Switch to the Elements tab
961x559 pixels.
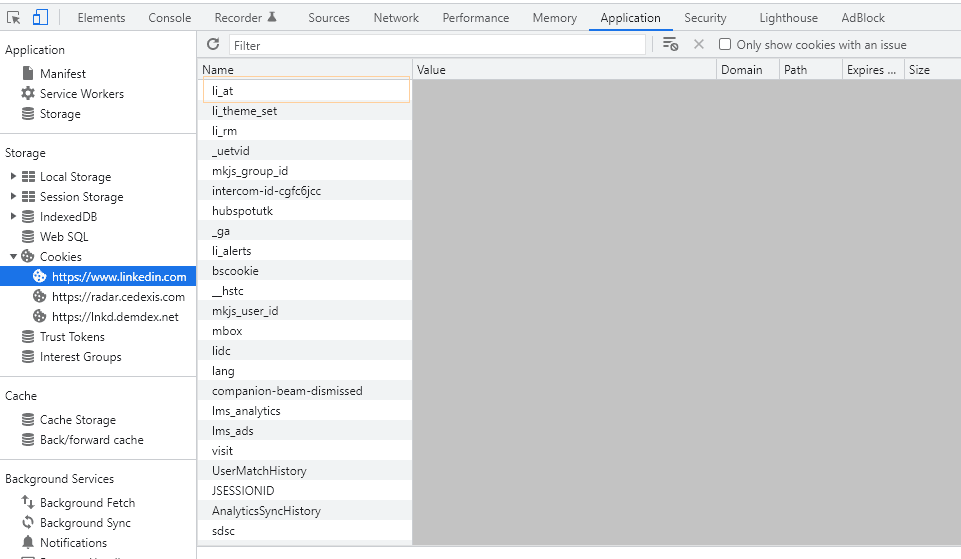[x=101, y=18]
